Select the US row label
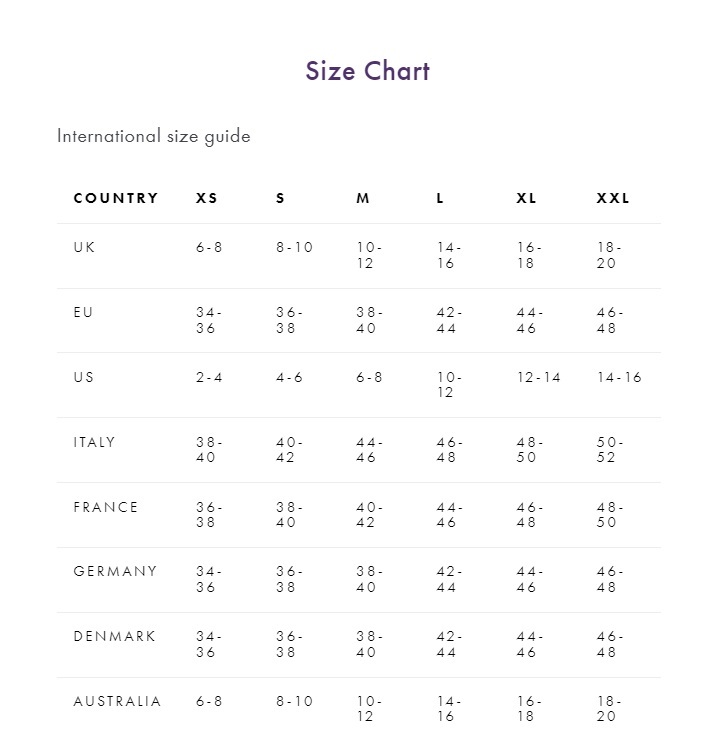This screenshot has width=721, height=747. point(84,377)
